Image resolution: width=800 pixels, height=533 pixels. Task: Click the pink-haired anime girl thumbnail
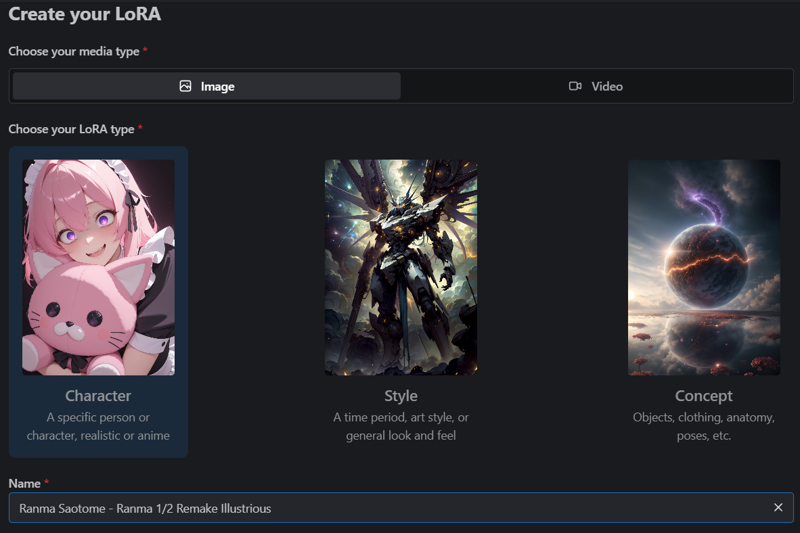point(98,267)
